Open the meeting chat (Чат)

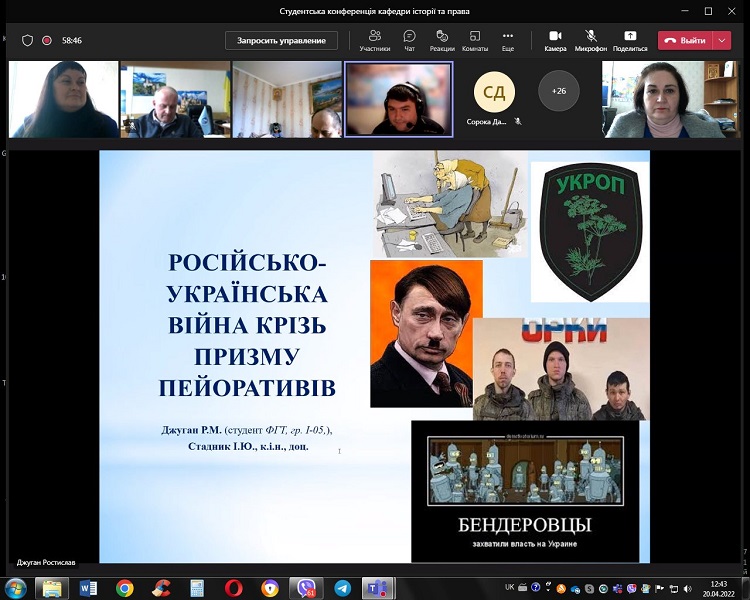click(409, 41)
